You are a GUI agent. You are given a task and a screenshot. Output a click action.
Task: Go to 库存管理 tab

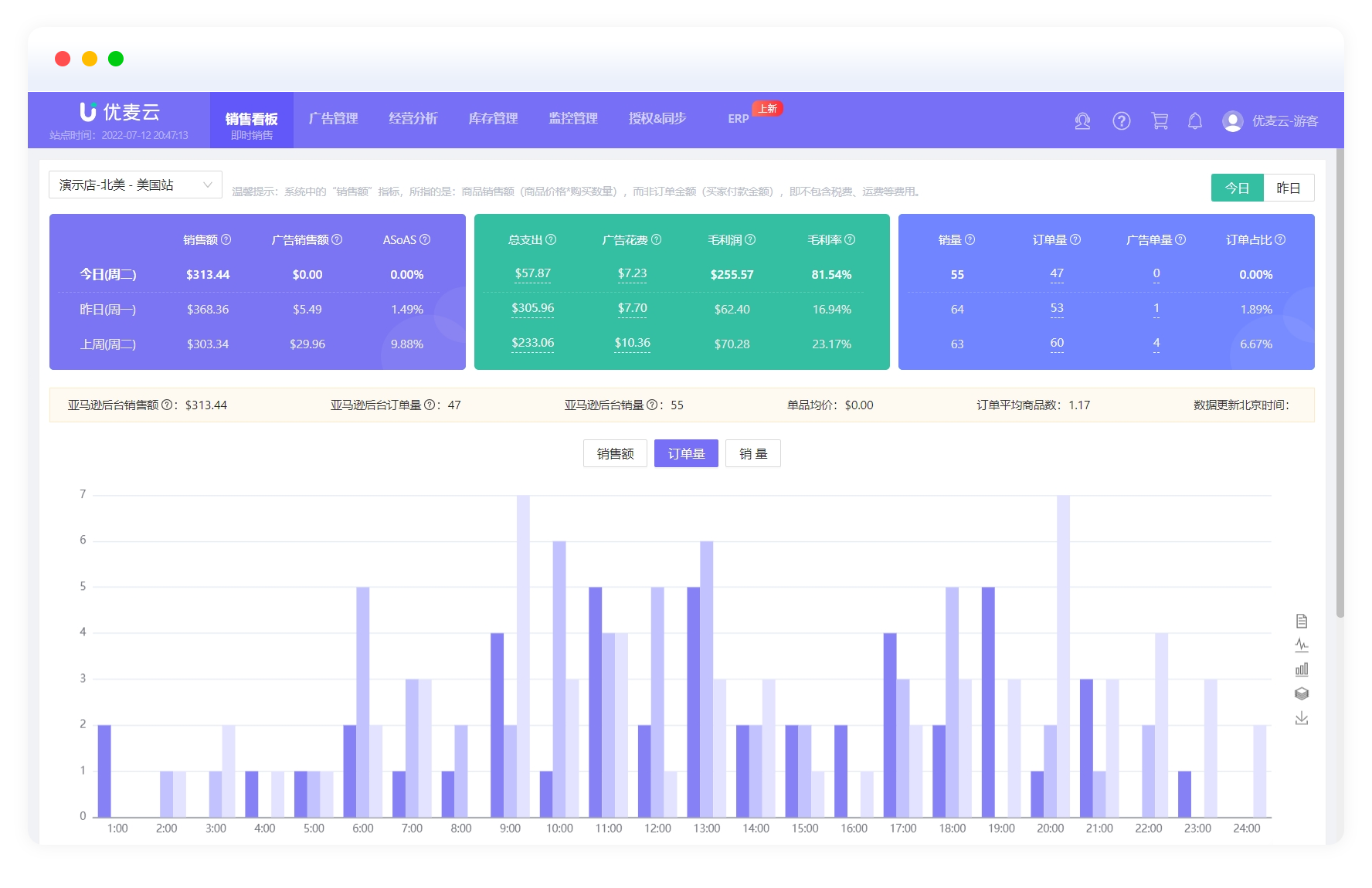click(x=493, y=119)
